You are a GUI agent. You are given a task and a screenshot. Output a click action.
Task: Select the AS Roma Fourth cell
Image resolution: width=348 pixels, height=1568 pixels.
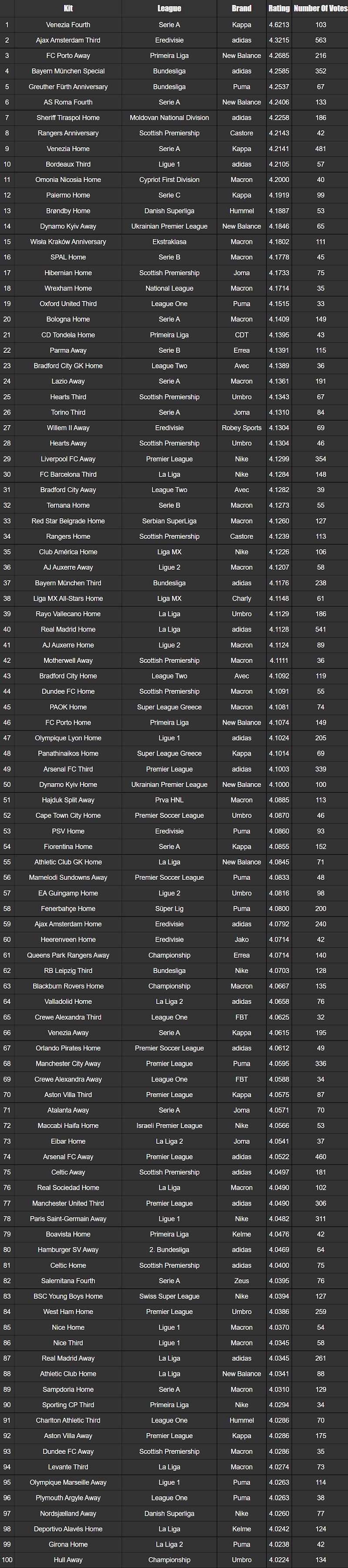tap(68, 102)
